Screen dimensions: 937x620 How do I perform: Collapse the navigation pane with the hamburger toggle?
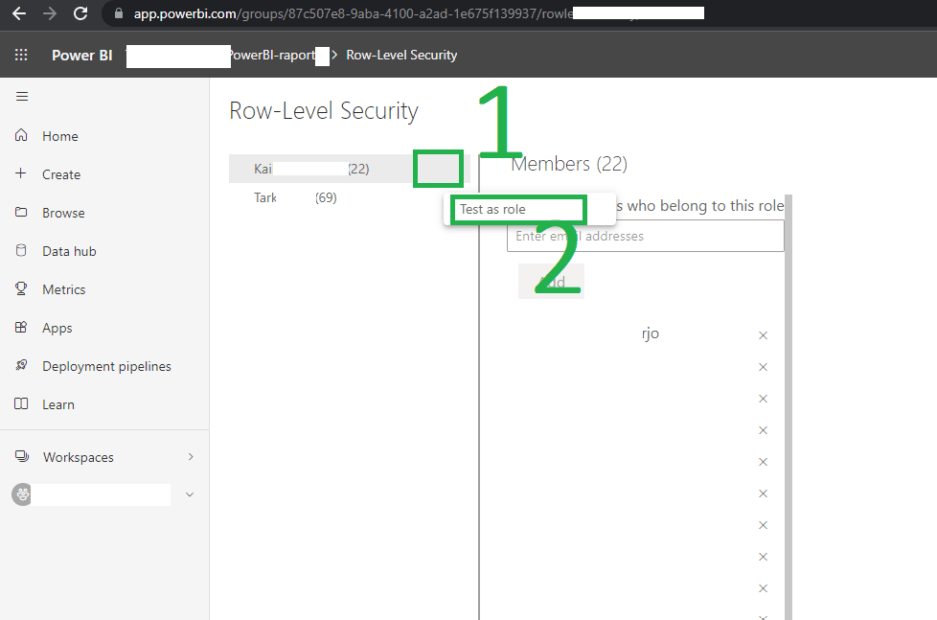[21, 96]
